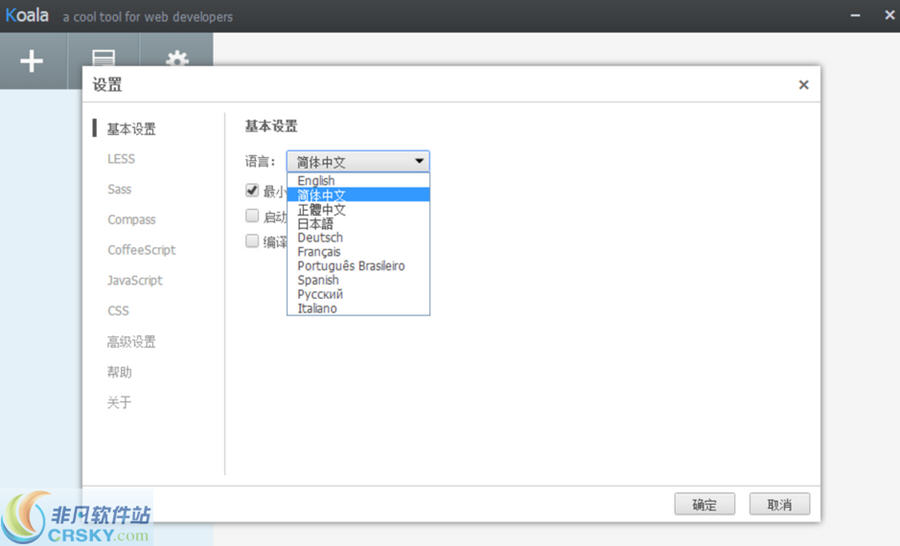Viewport: 900px width, 546px height.
Task: Minimize the Koala window
Action: pos(855,16)
